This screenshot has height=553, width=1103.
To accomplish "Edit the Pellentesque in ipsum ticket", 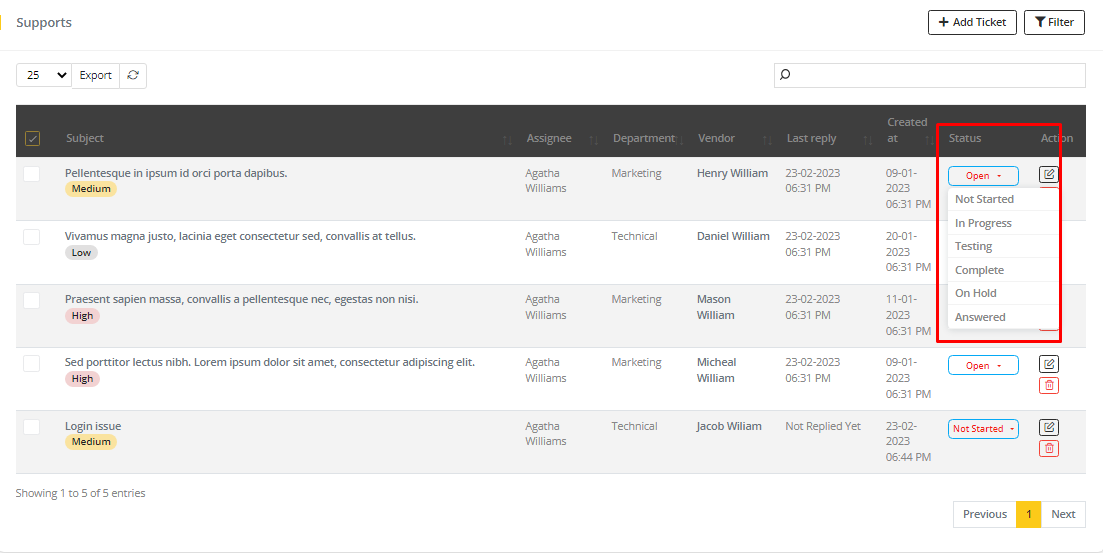I will (1048, 174).
